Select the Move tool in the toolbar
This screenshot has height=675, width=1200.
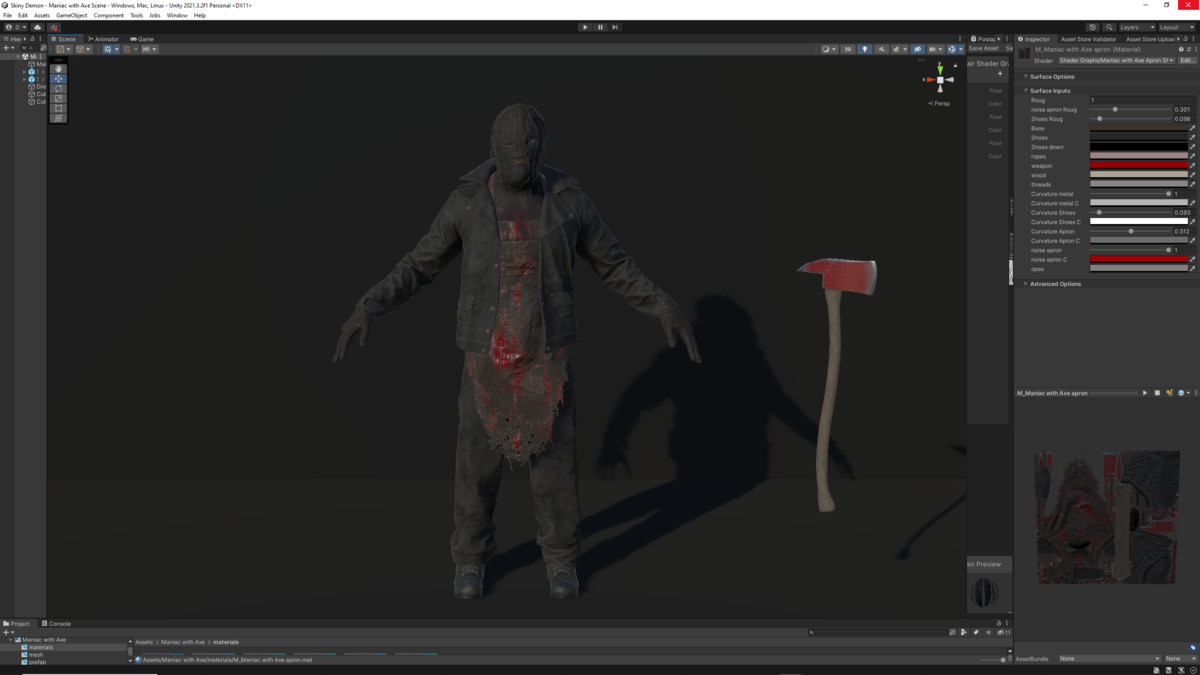[x=58, y=79]
